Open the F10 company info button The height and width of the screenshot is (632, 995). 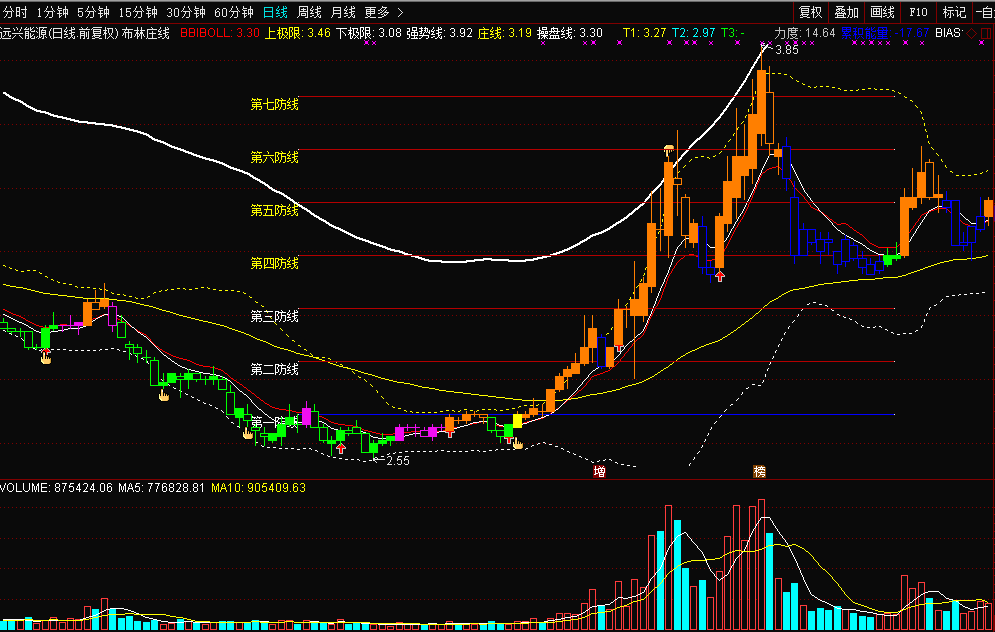(918, 12)
